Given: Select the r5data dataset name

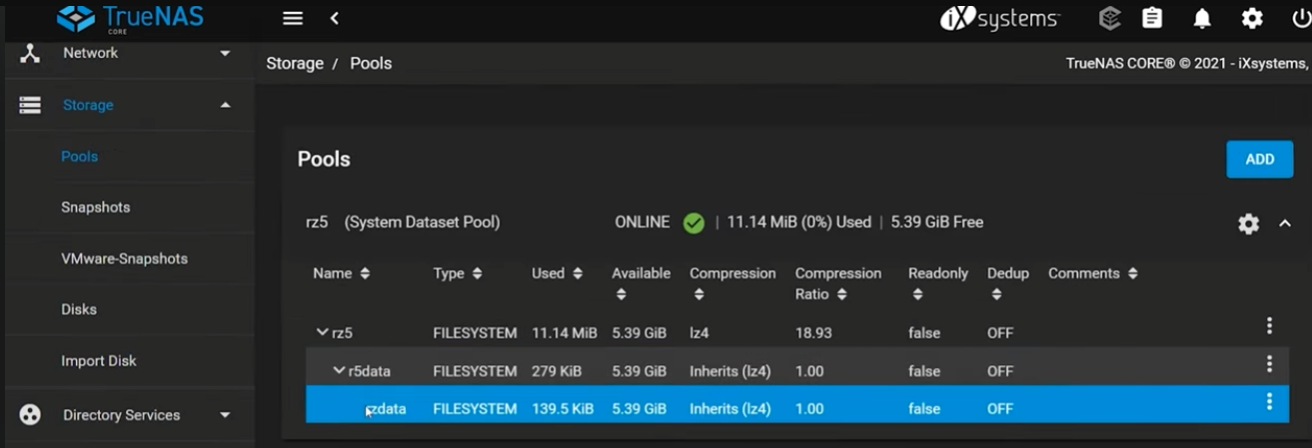Looking at the screenshot, I should (369, 371).
